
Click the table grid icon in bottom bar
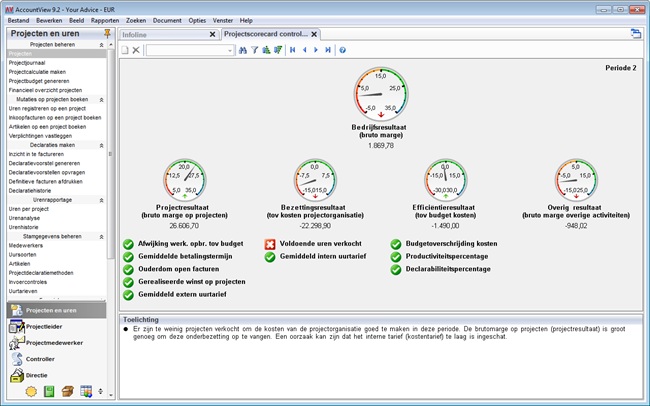pyautogui.click(x=86, y=391)
